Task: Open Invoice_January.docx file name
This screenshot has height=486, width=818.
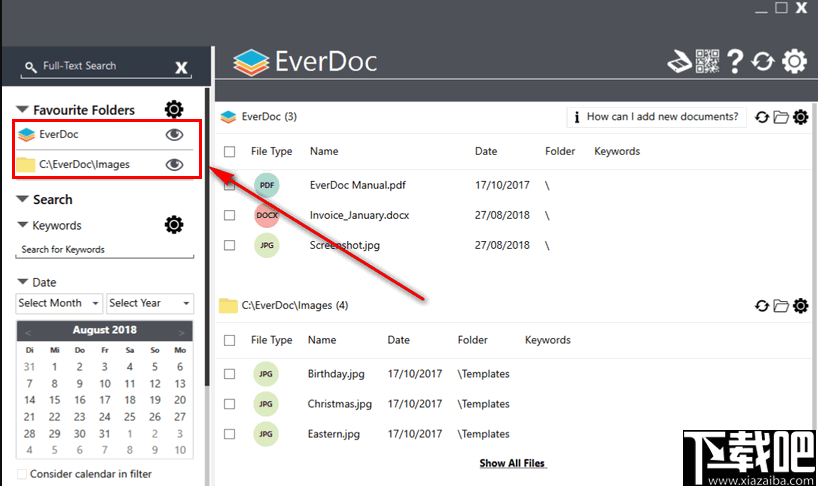Action: click(359, 215)
